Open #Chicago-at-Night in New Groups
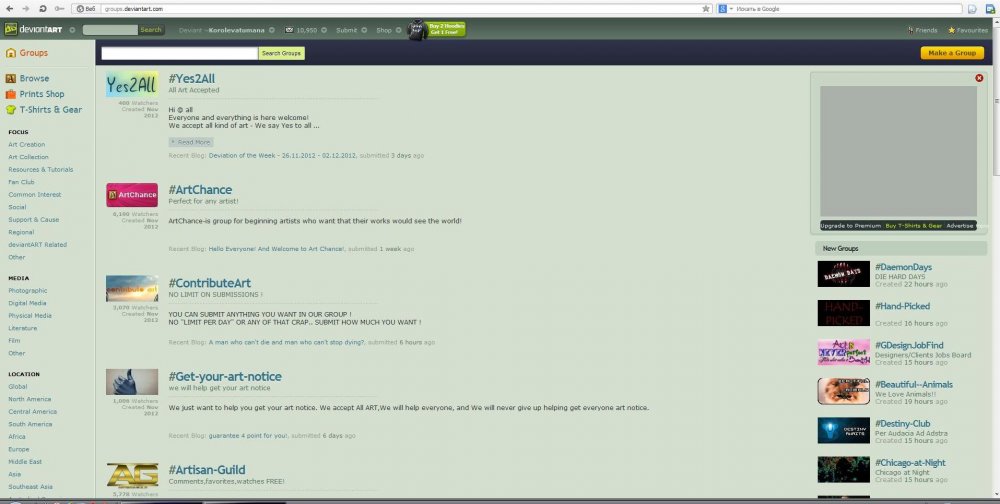 click(x=910, y=463)
